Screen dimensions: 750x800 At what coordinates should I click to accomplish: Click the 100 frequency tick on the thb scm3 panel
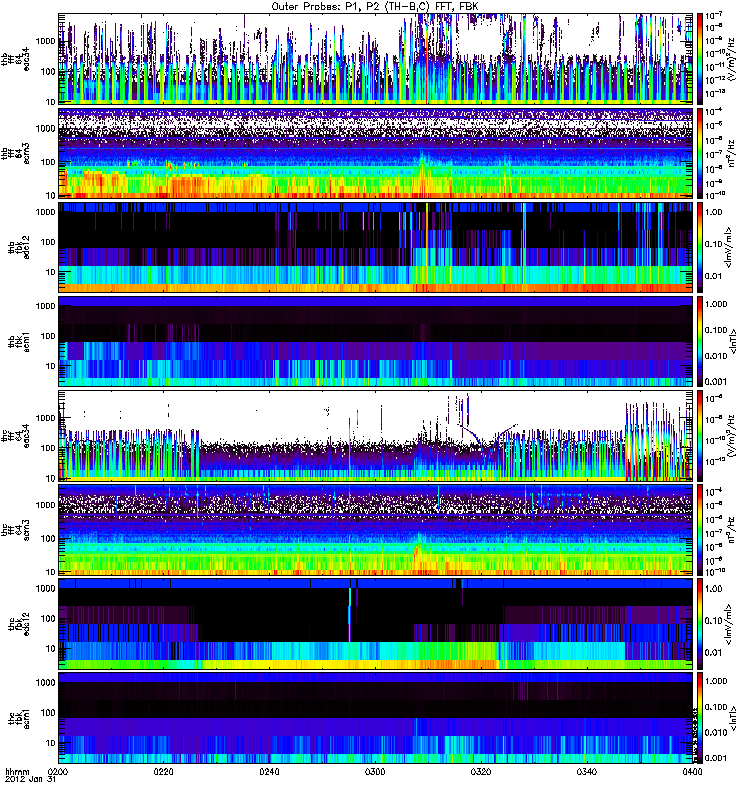47,162
